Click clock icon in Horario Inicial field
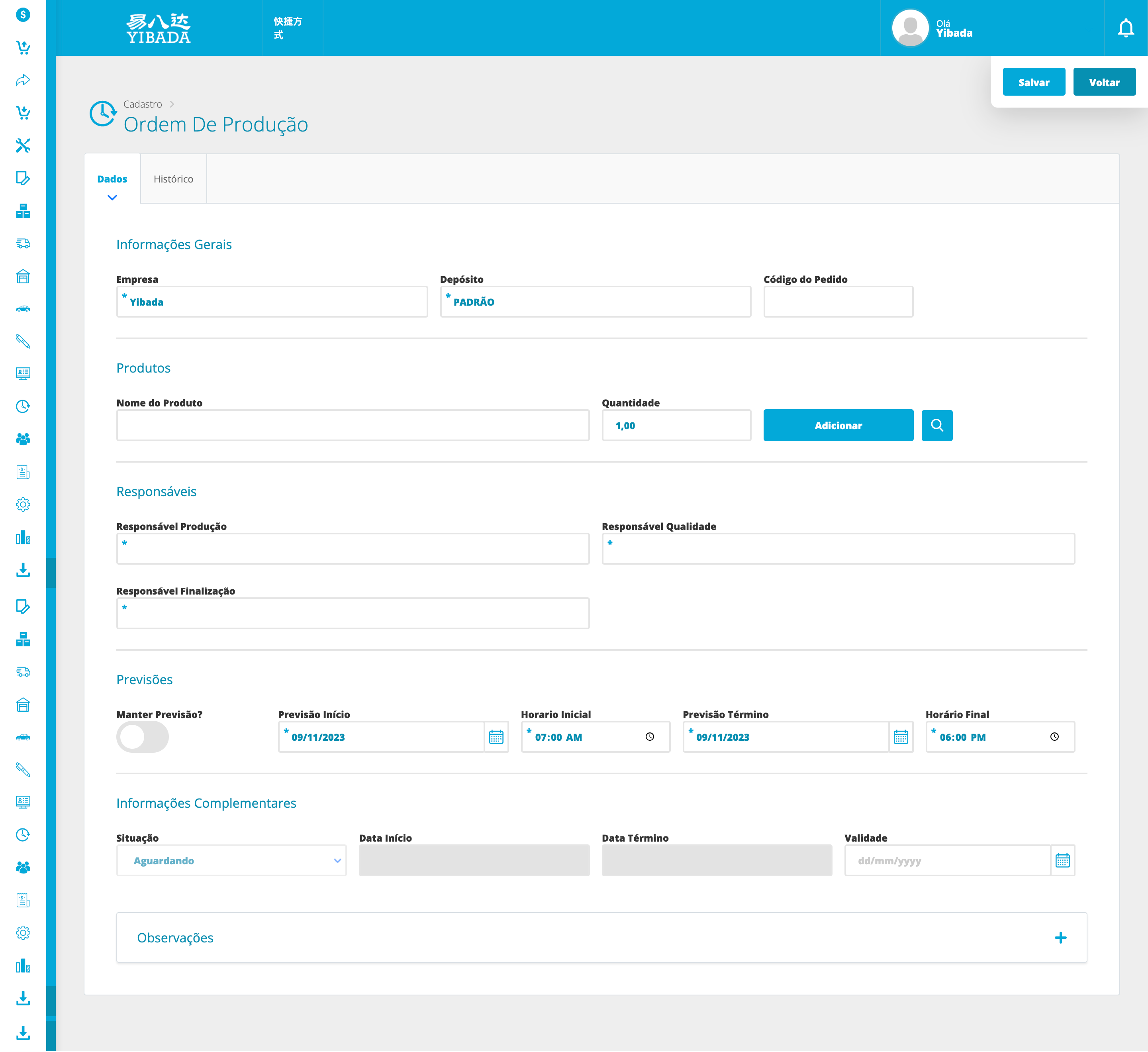 point(650,737)
